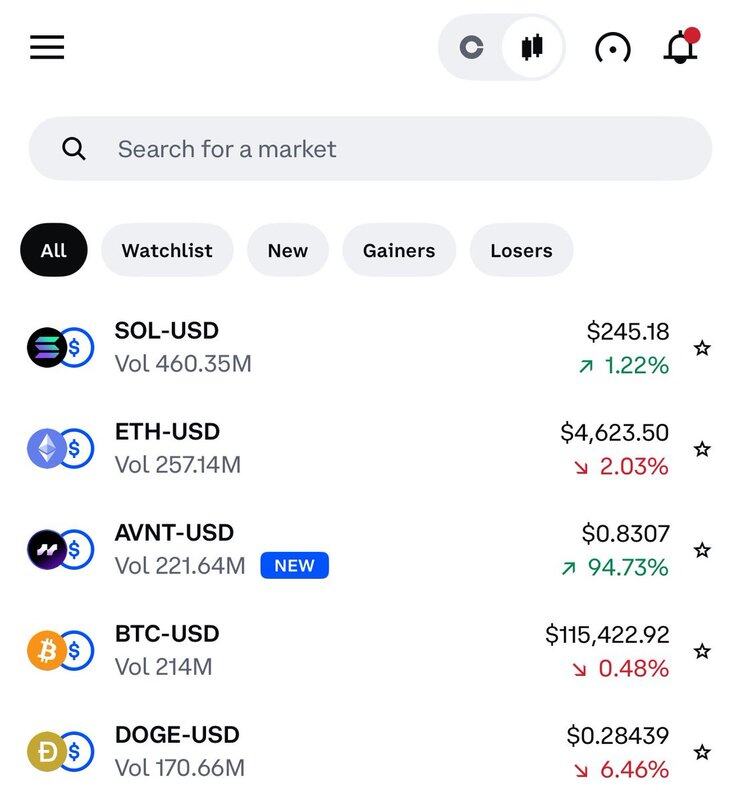
Task: Open the AVNT-USD NEW badge listing
Action: click(294, 565)
